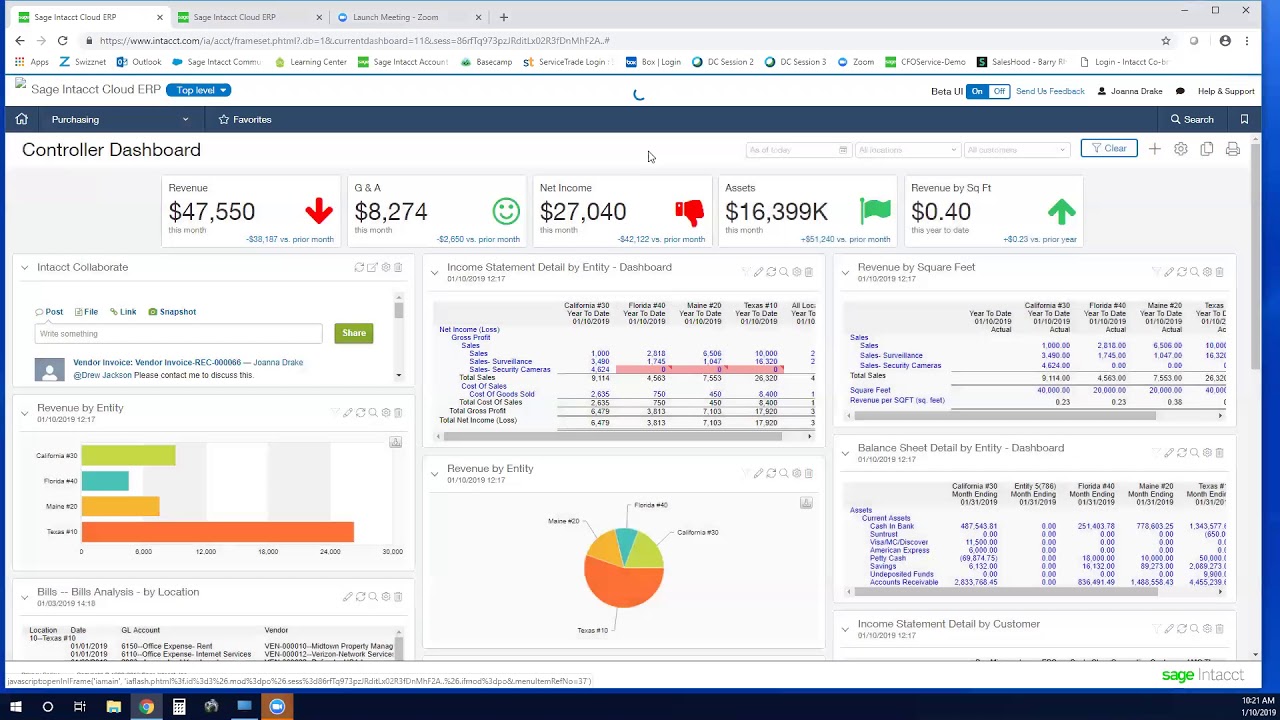Screen dimensions: 1280x720
Task: Refresh the Intacct Collaborate panel
Action: (x=359, y=268)
